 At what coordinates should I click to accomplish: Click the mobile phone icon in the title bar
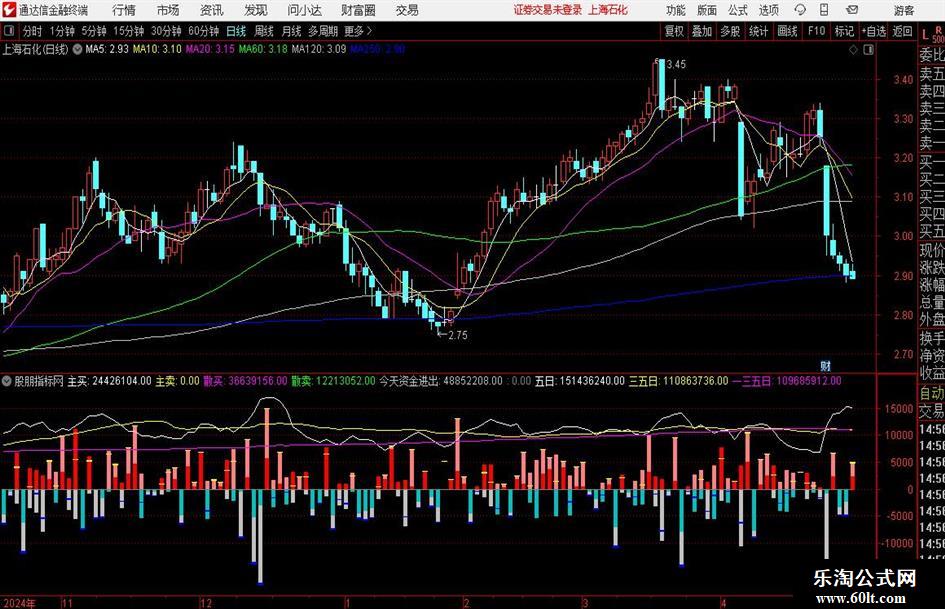[824, 10]
